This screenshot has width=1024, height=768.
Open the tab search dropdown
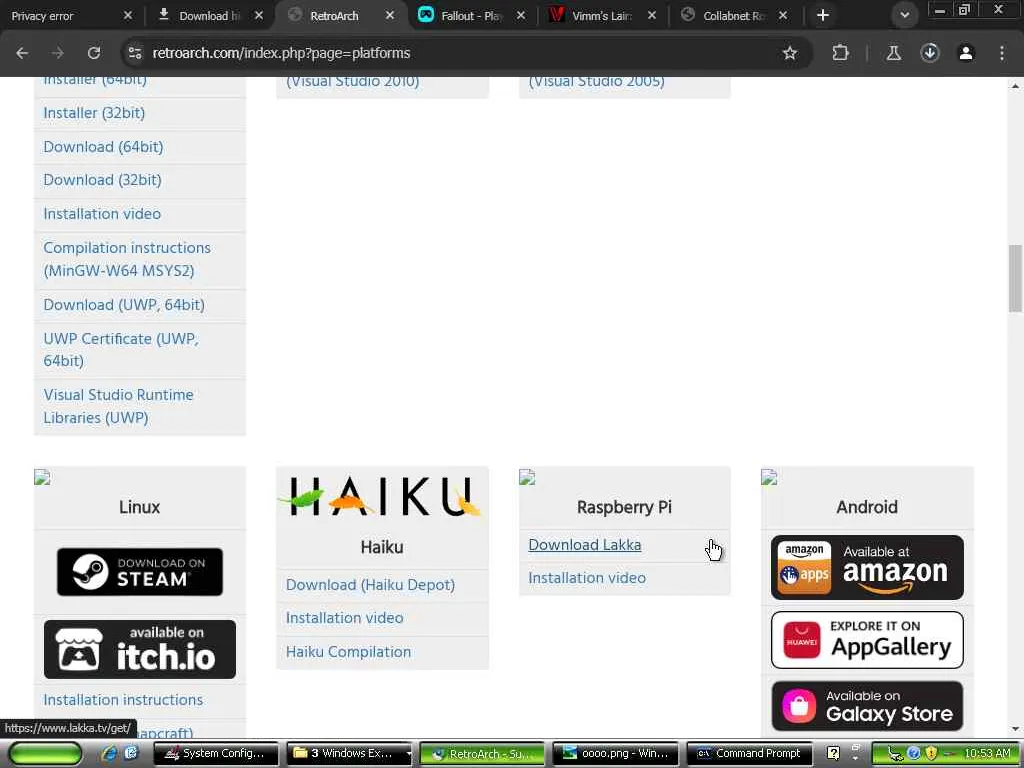(904, 16)
